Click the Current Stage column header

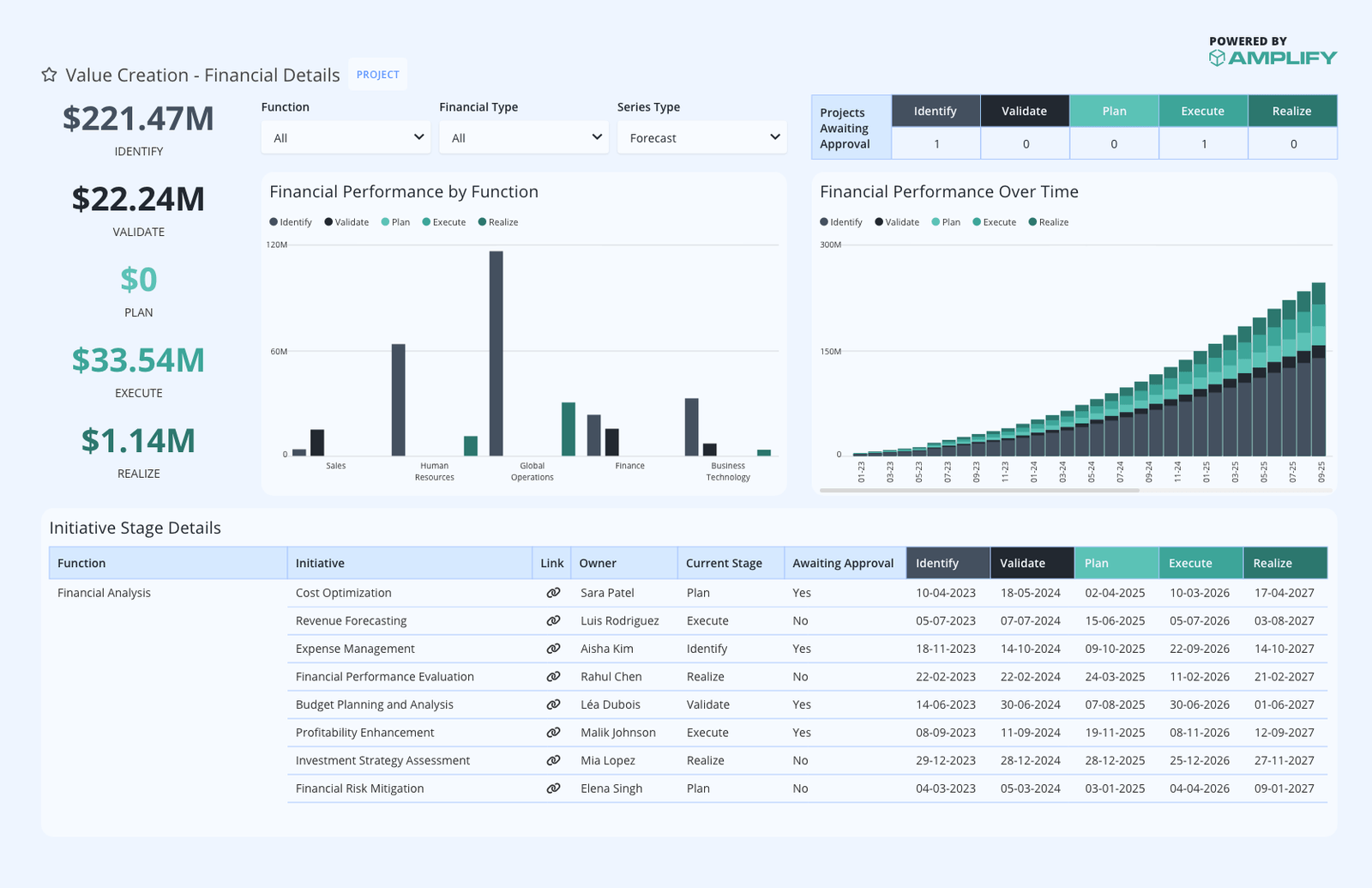(724, 564)
